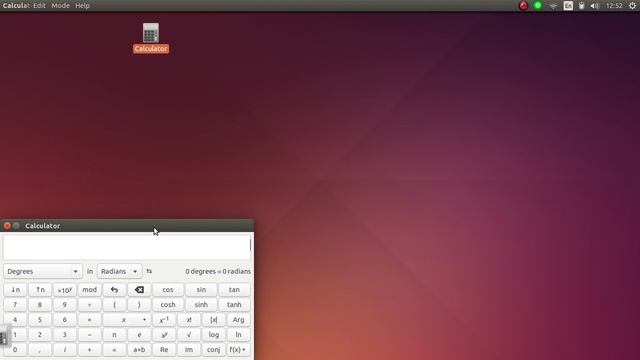The height and width of the screenshot is (360, 640).
Task: Select the Calculator desktop icon
Action: [x=151, y=38]
